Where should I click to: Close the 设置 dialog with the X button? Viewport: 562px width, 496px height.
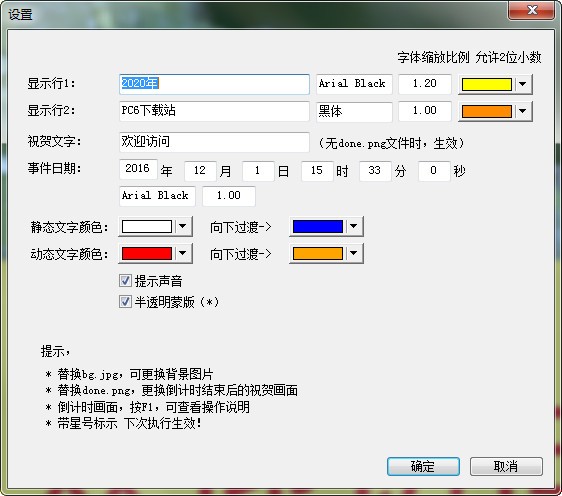531,10
